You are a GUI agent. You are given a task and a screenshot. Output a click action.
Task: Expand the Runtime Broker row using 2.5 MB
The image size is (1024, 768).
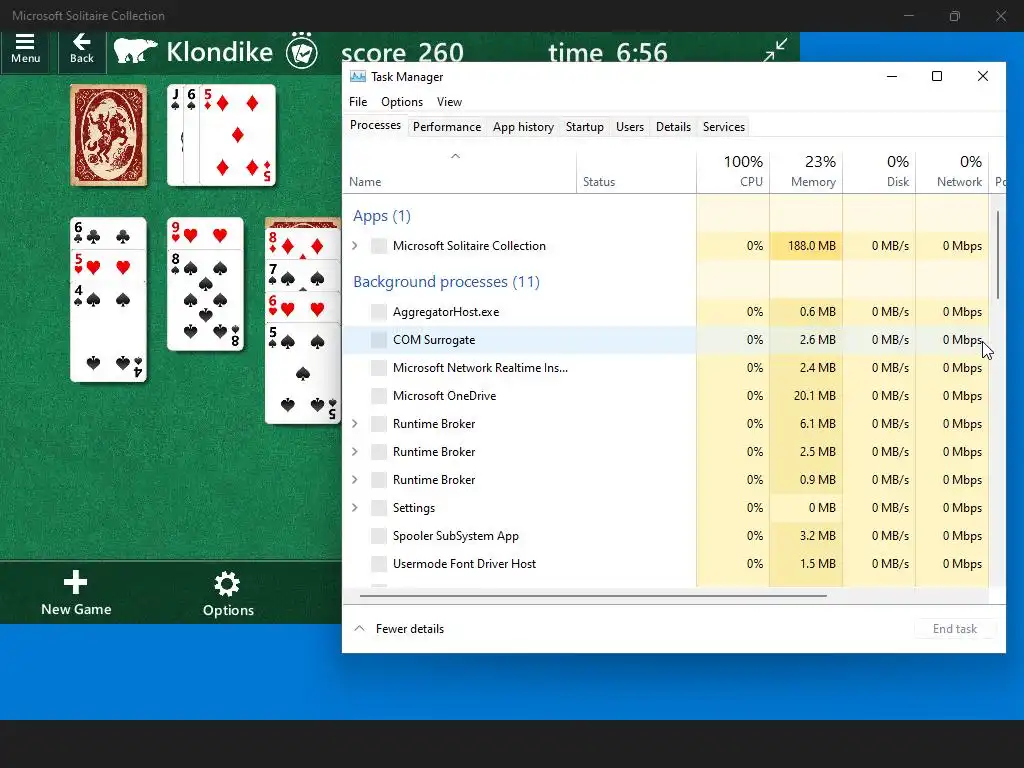pos(355,452)
